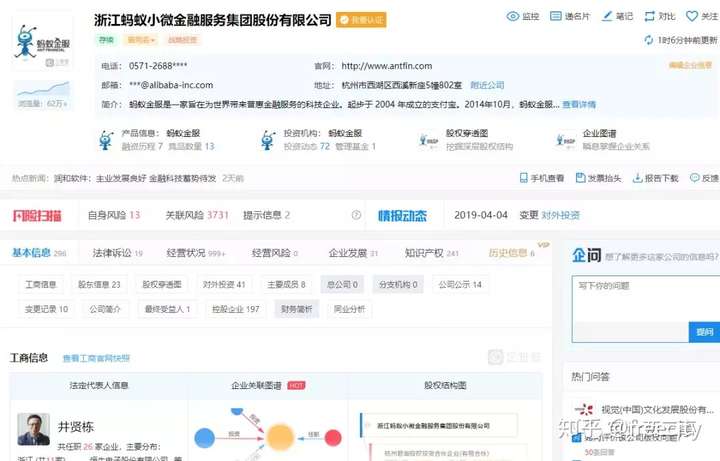Select the 股东信息 23 sub-tab
The image size is (720, 461).
[99, 285]
